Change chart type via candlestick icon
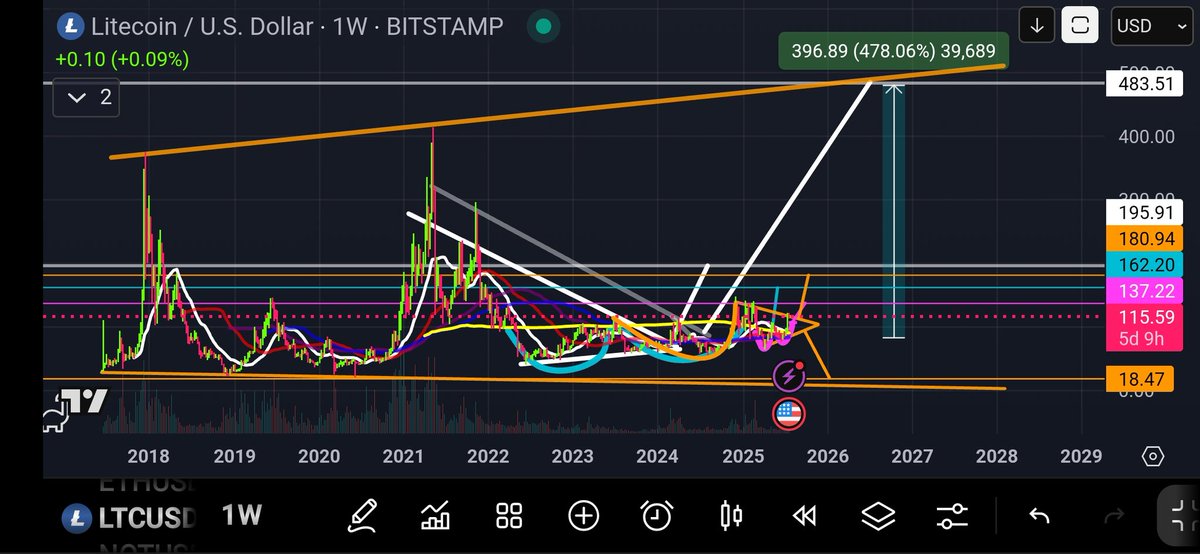The height and width of the screenshot is (554, 1200). (731, 516)
